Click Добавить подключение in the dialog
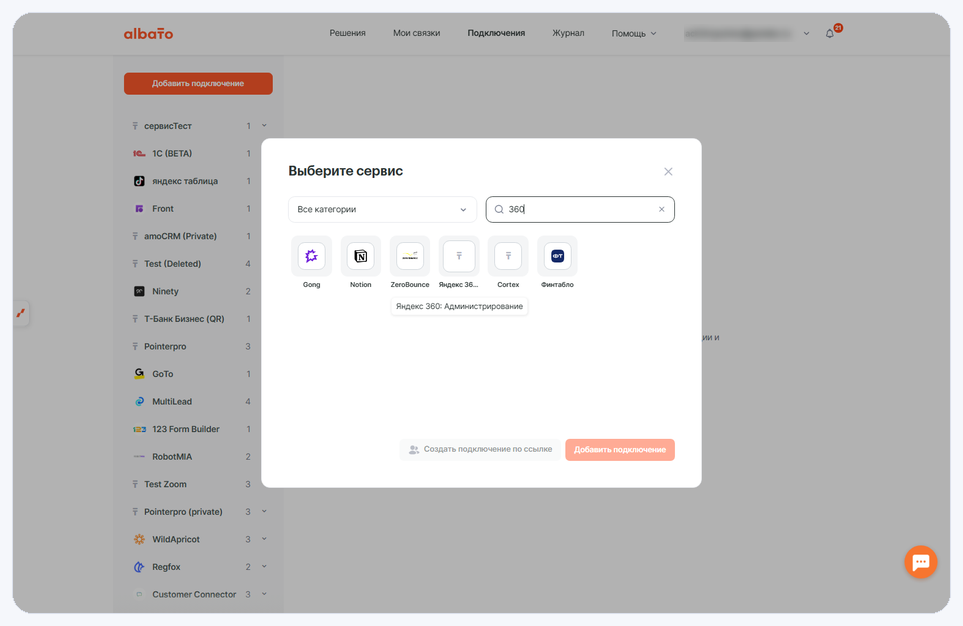The width and height of the screenshot is (963, 626). pos(620,450)
